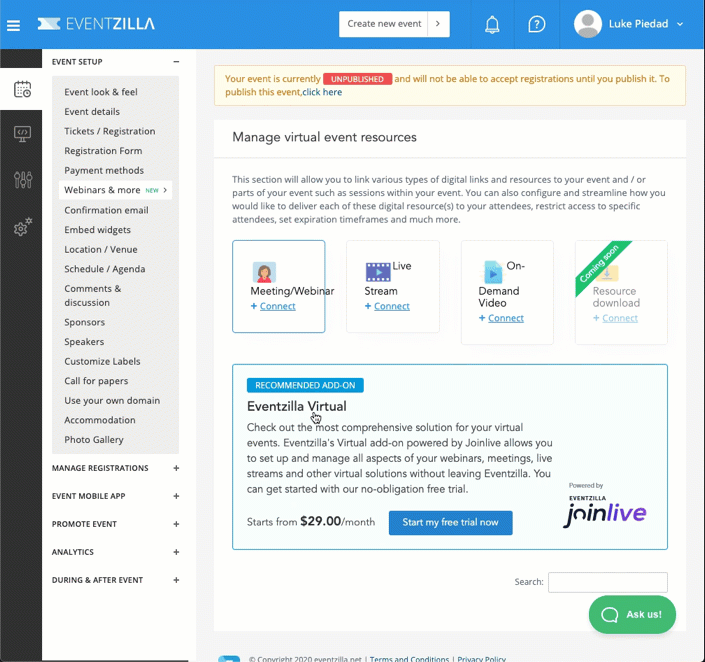This screenshot has height=662, width=705.
Task: Click the Resource download icon
Action: (607, 273)
